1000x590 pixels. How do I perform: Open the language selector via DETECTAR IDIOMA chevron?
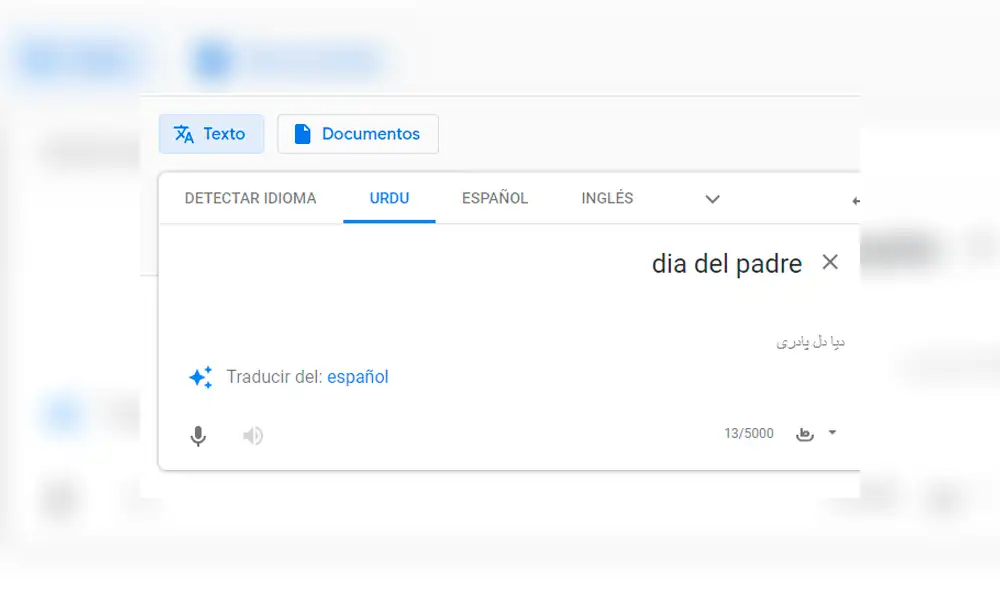712,199
